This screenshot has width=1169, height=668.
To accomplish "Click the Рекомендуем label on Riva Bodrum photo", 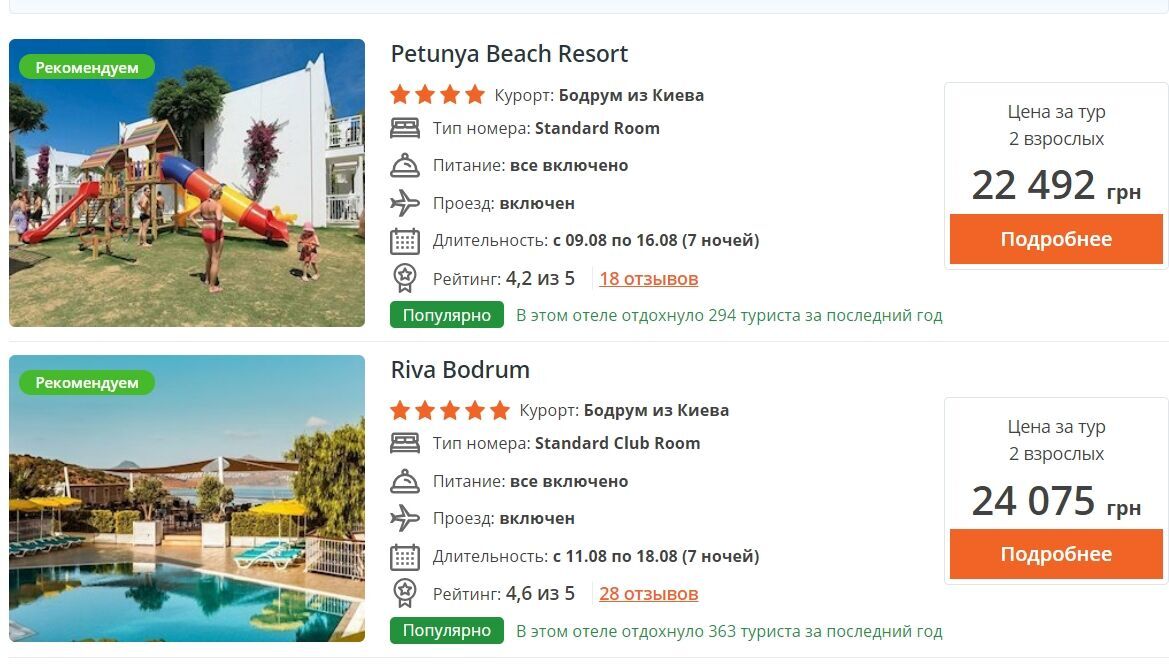I will click(x=87, y=383).
